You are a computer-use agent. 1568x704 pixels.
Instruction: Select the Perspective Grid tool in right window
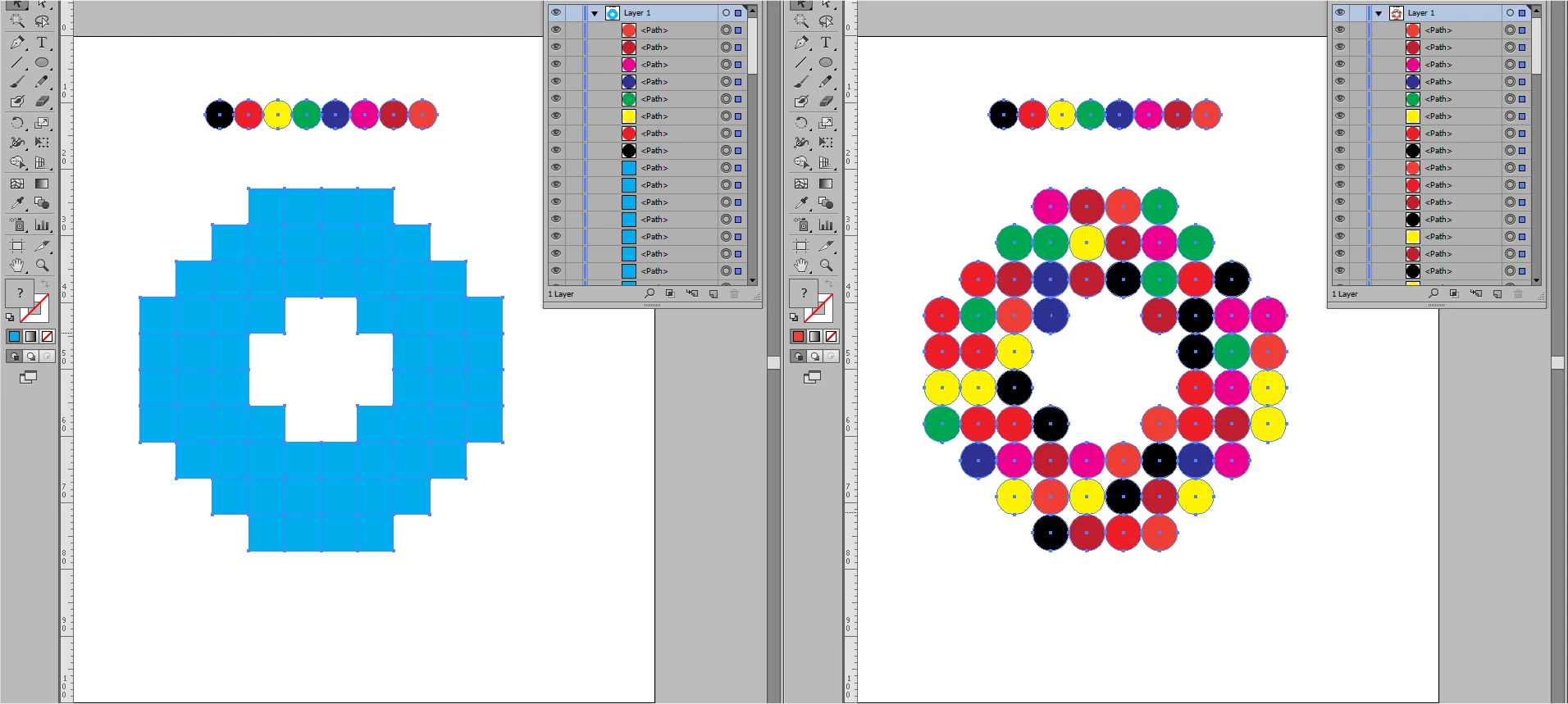click(x=826, y=162)
